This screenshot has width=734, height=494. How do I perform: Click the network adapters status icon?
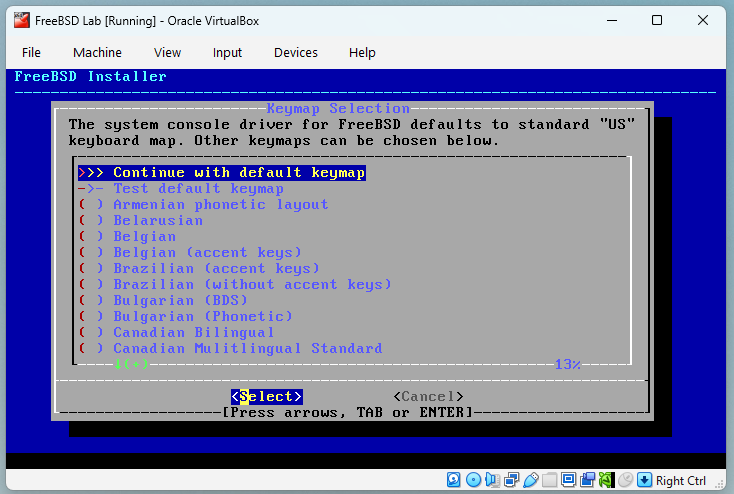point(511,479)
